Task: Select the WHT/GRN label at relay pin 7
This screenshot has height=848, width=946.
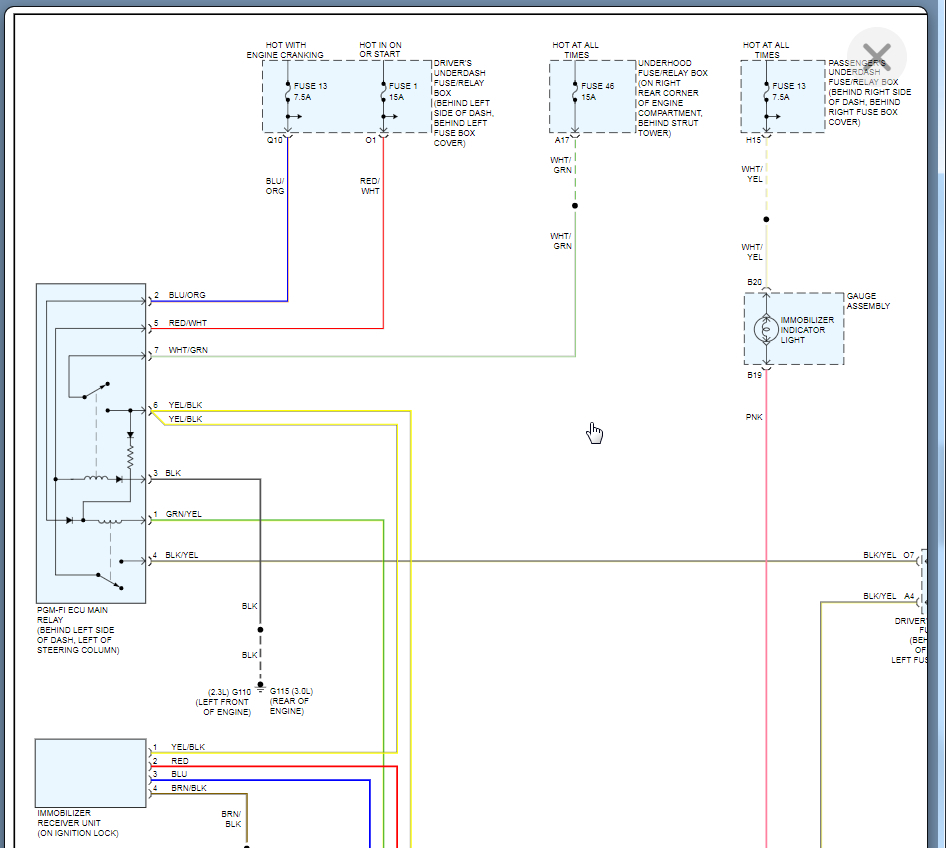Action: [188, 351]
